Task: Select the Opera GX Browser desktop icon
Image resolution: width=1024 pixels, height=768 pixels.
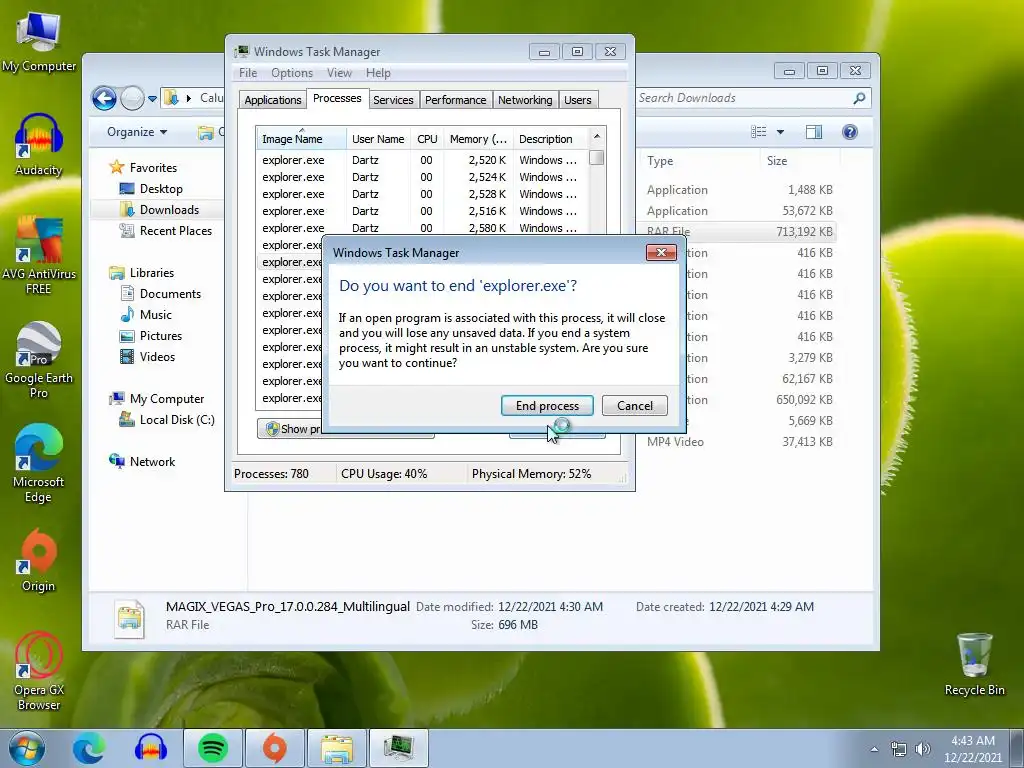Action: click(x=39, y=671)
